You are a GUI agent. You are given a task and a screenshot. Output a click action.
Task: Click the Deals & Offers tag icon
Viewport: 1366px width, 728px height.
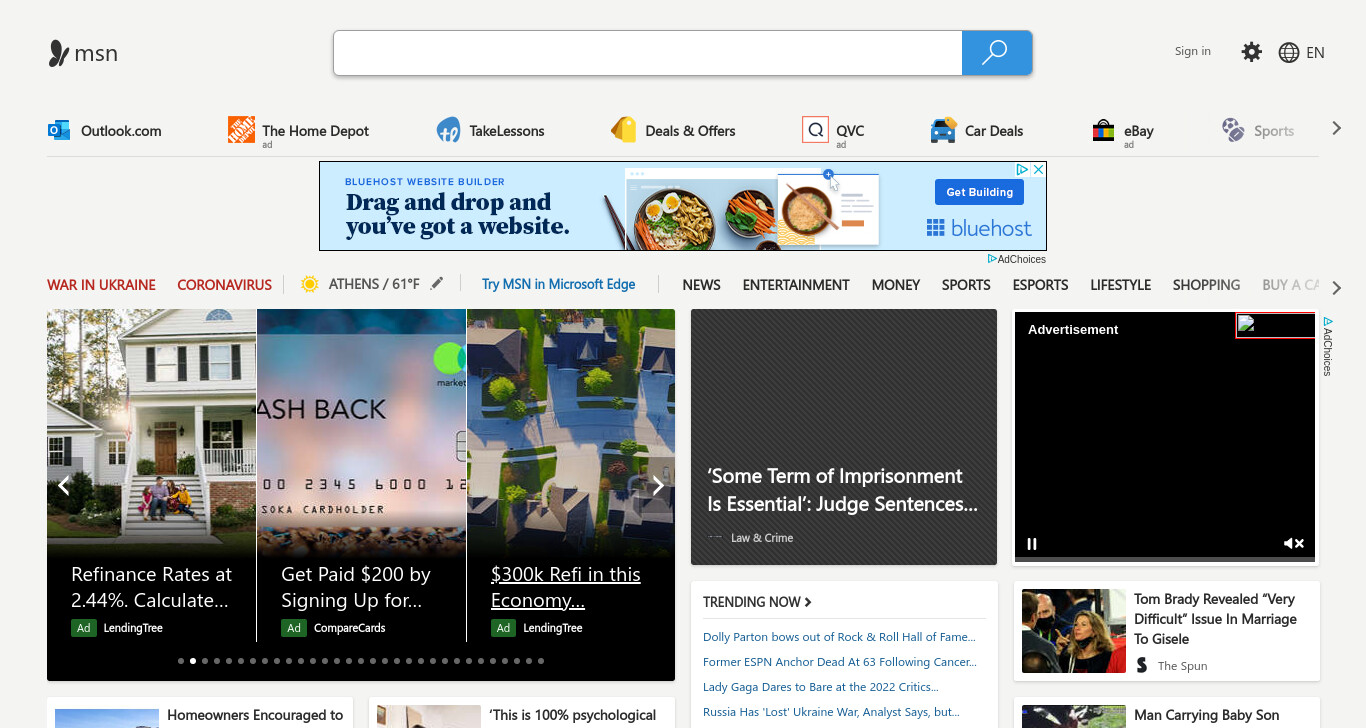click(624, 130)
